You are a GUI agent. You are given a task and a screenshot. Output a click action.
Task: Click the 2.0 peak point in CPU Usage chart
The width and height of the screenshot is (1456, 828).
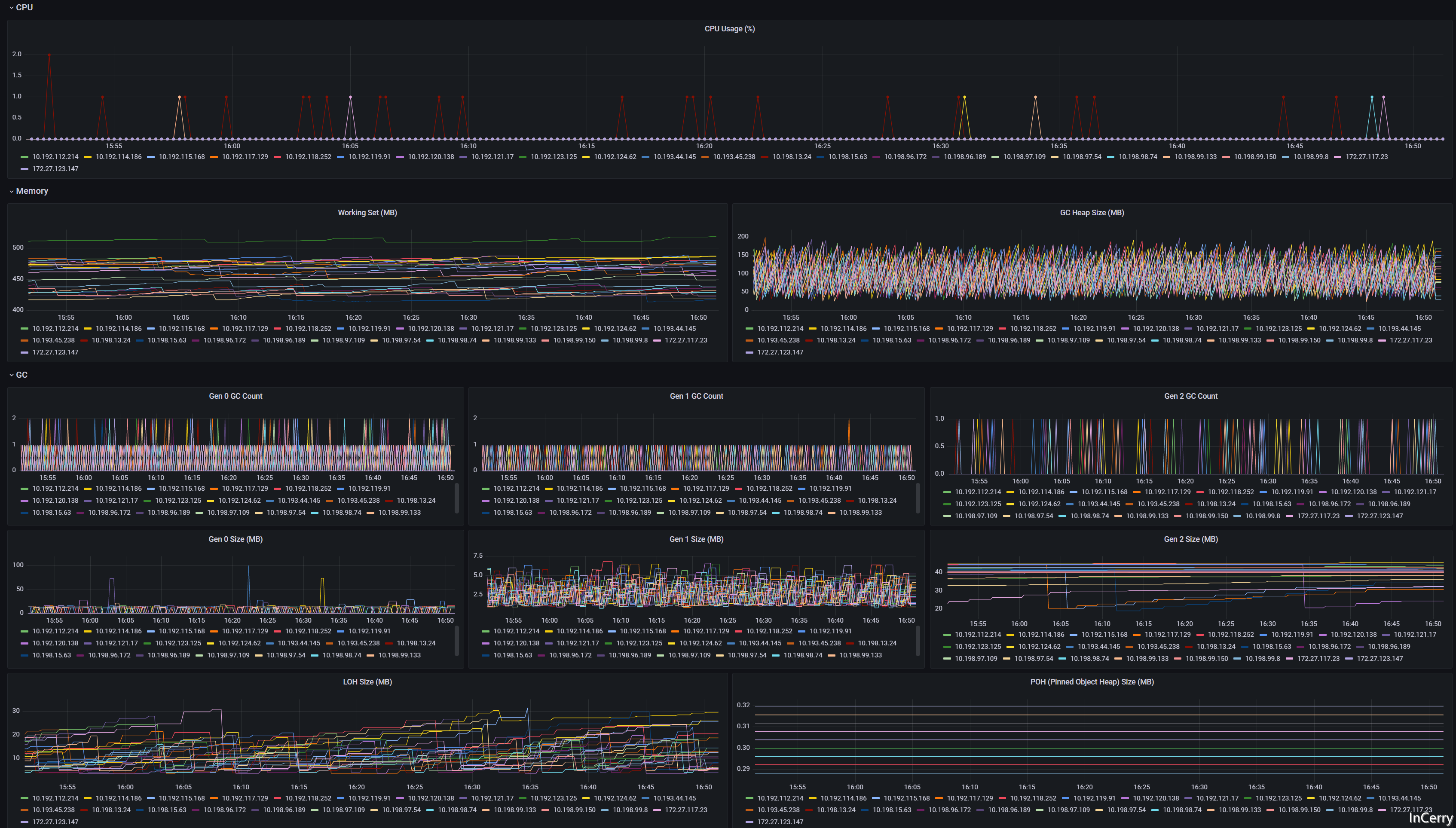[49, 55]
